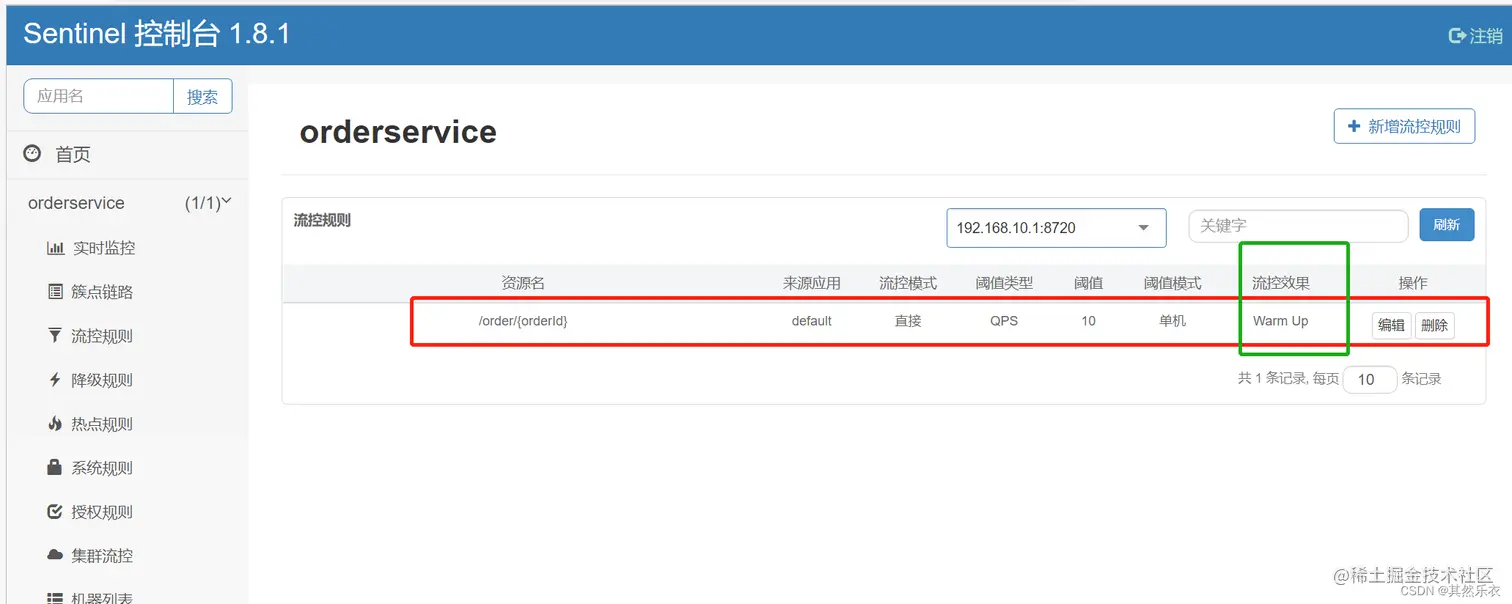The height and width of the screenshot is (604, 1512).
Task: Focus the 应用名 search field
Action: (98, 96)
